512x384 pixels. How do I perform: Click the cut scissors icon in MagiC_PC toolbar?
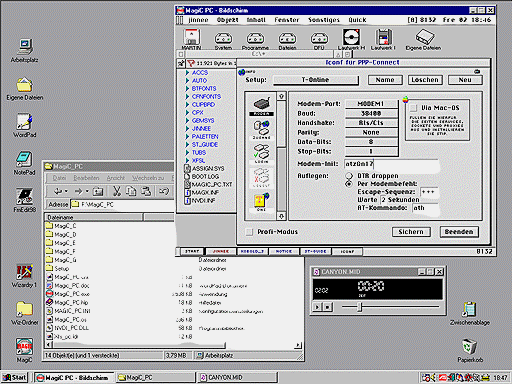tap(117, 191)
